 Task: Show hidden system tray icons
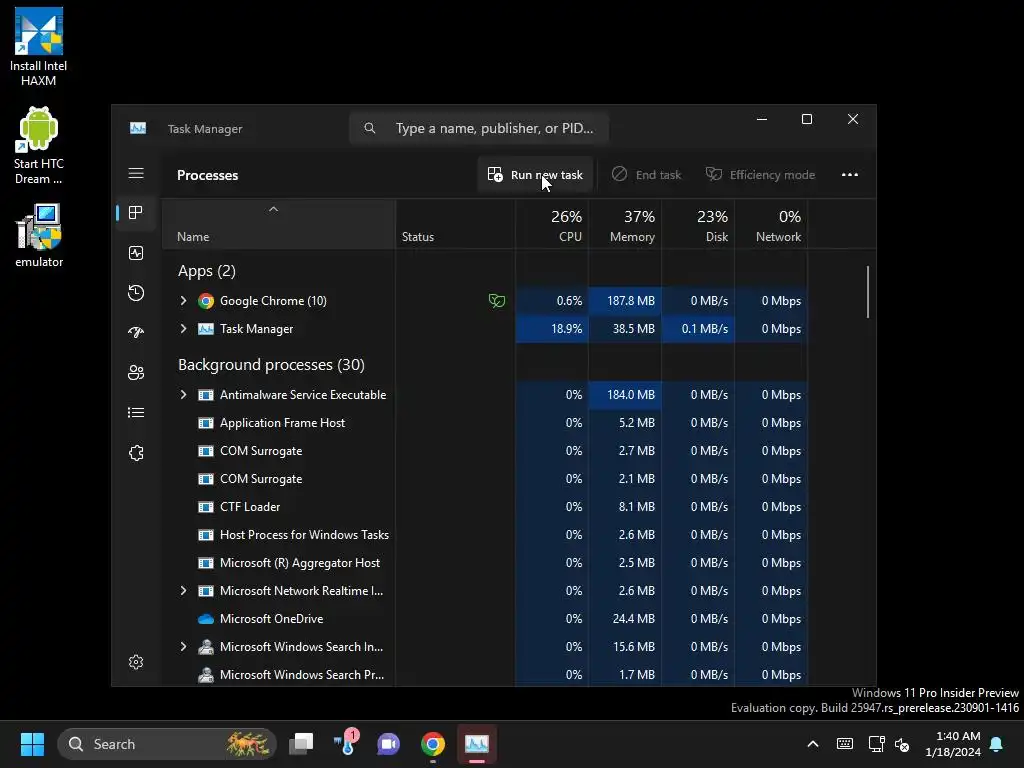[x=813, y=744]
